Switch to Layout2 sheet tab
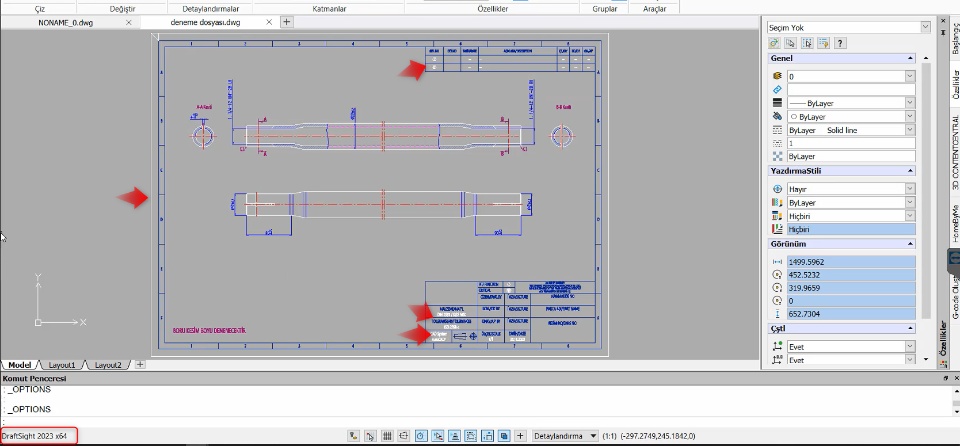 [x=108, y=365]
